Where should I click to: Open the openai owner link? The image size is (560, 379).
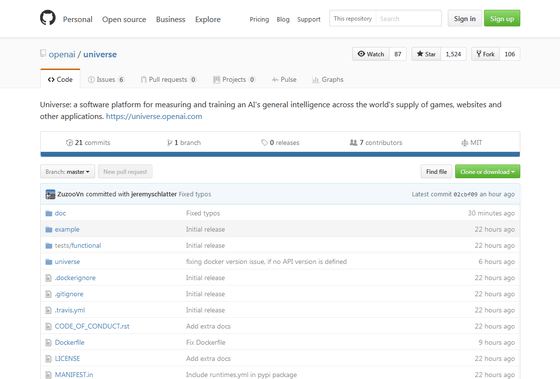(62, 54)
